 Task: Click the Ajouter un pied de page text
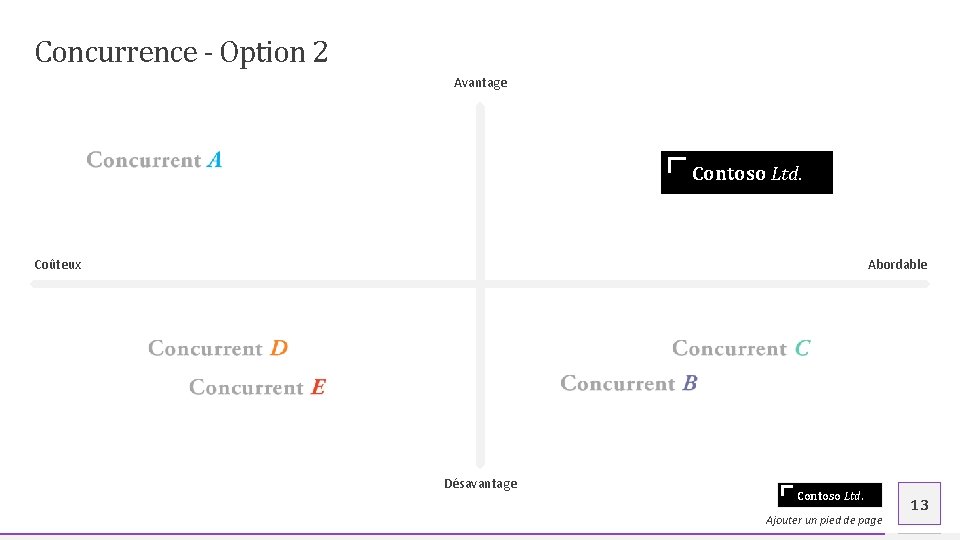tap(824, 520)
